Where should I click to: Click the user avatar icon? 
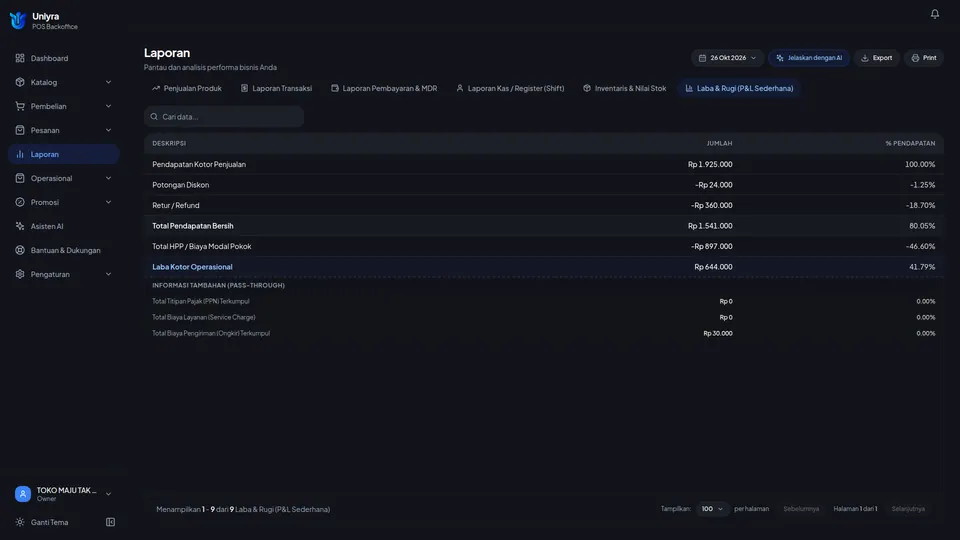[x=23, y=494]
